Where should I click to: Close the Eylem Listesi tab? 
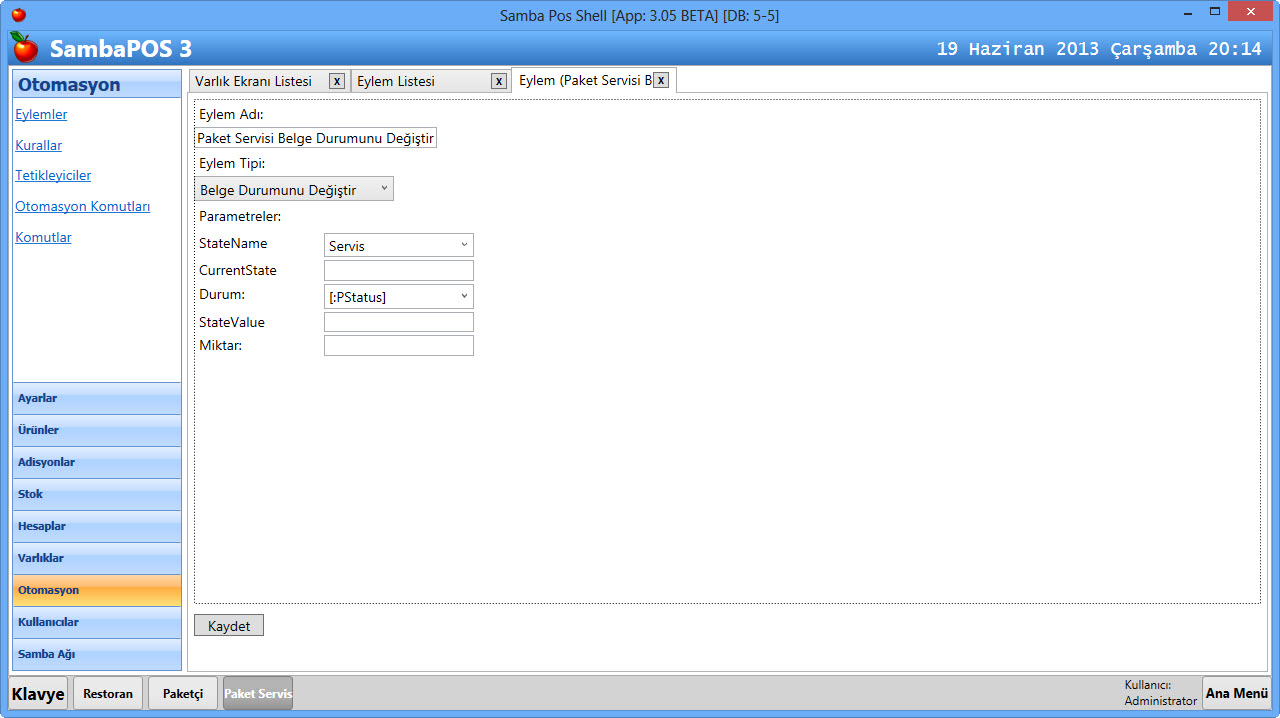pos(499,81)
